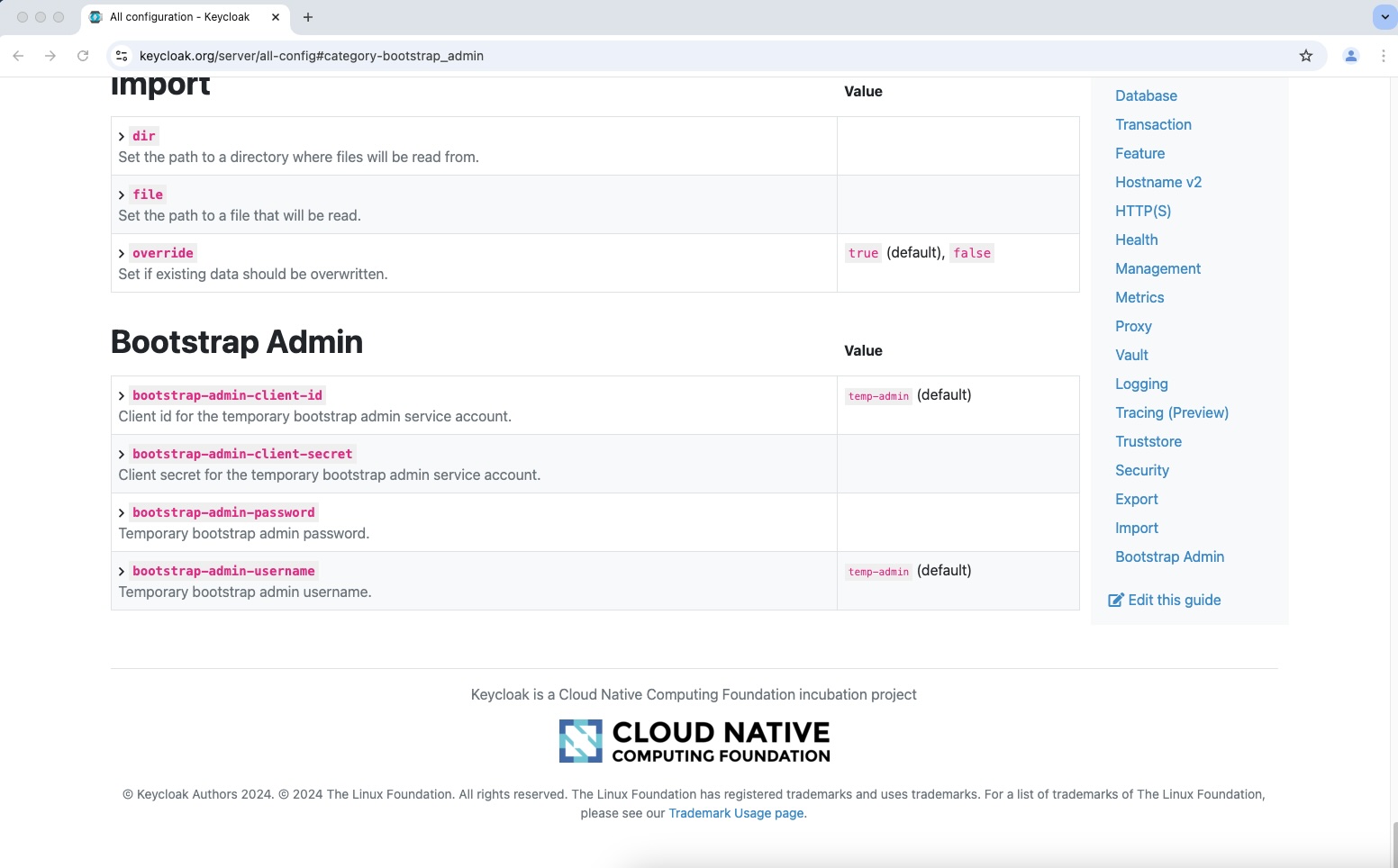Click Edit this guide link text
The image size is (1398, 868).
coord(1175,600)
